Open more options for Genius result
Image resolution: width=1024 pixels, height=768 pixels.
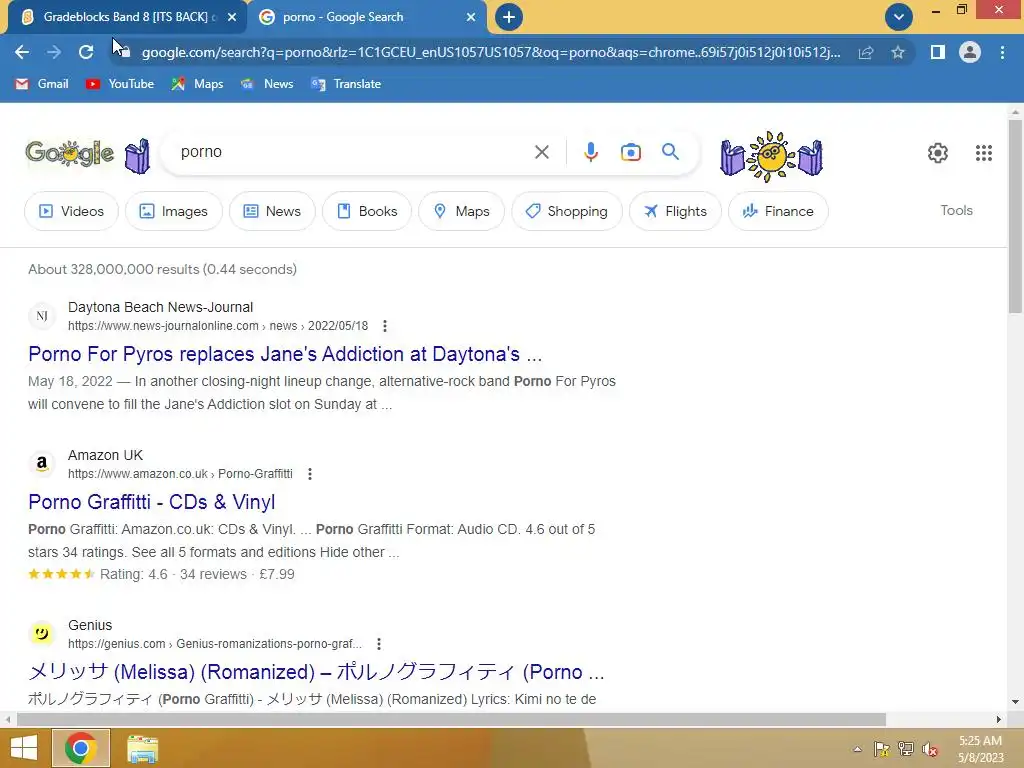point(379,644)
